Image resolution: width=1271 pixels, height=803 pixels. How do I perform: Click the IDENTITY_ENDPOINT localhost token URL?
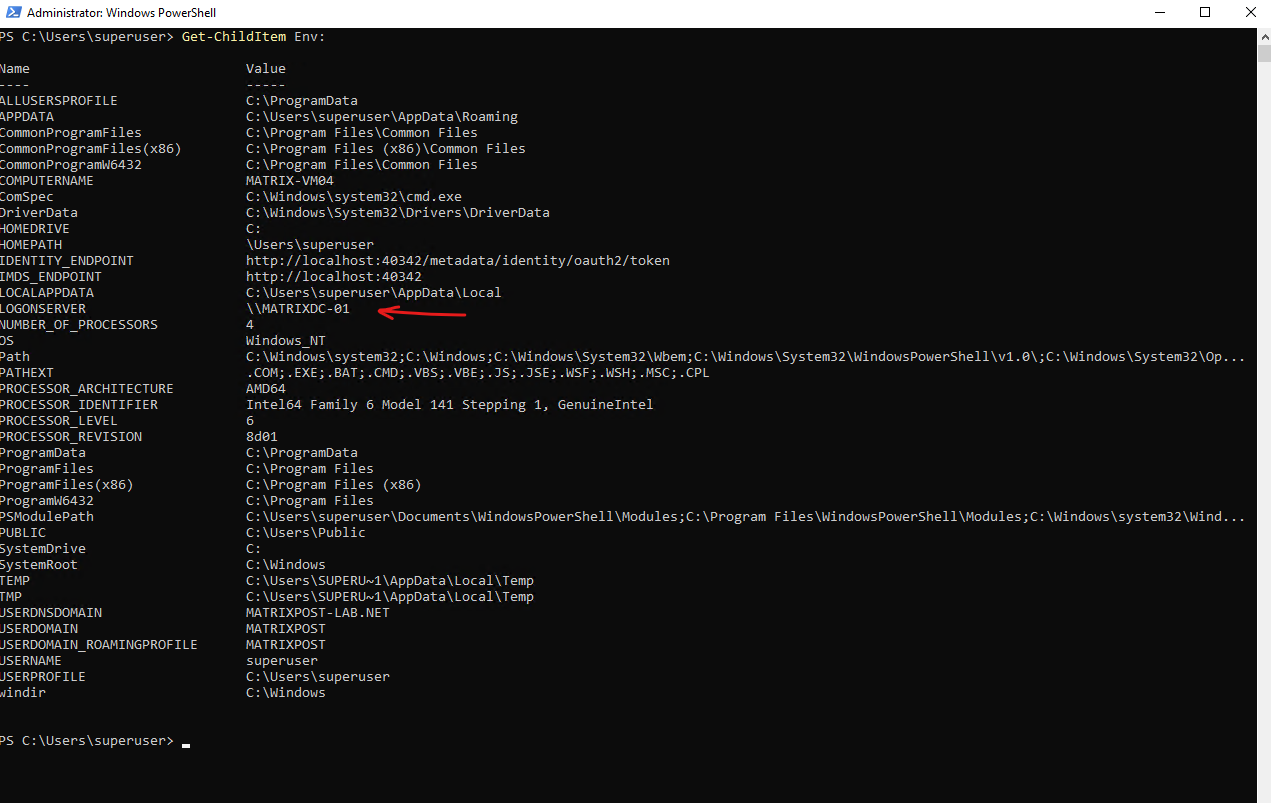[458, 261]
